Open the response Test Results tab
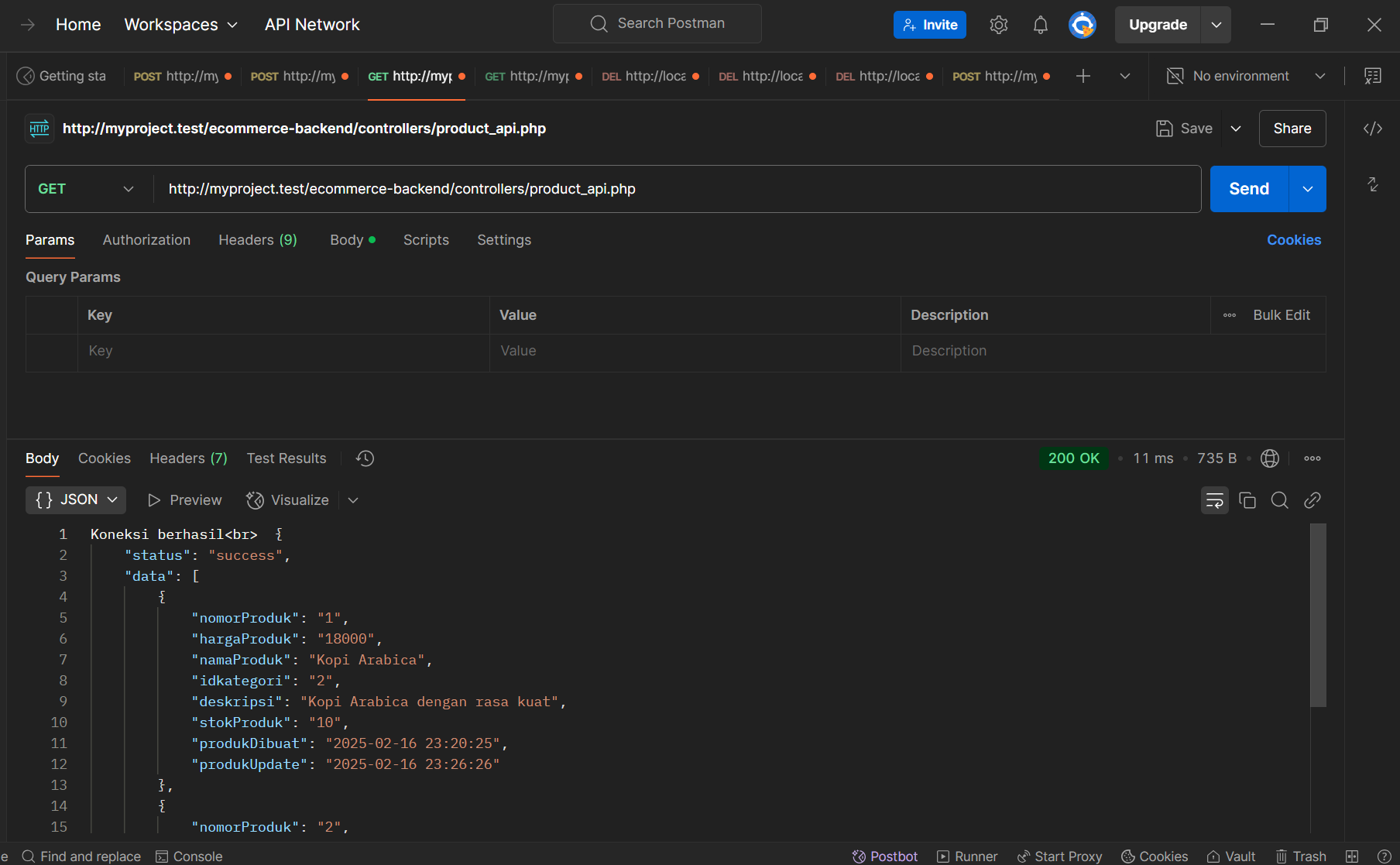 (x=286, y=458)
